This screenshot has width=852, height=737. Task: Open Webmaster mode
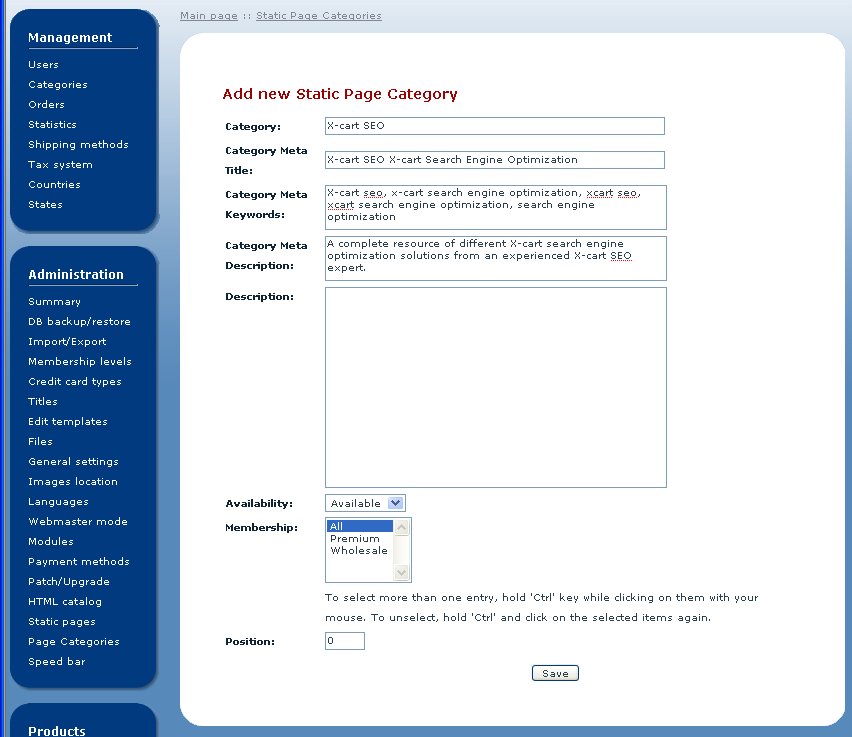point(78,522)
